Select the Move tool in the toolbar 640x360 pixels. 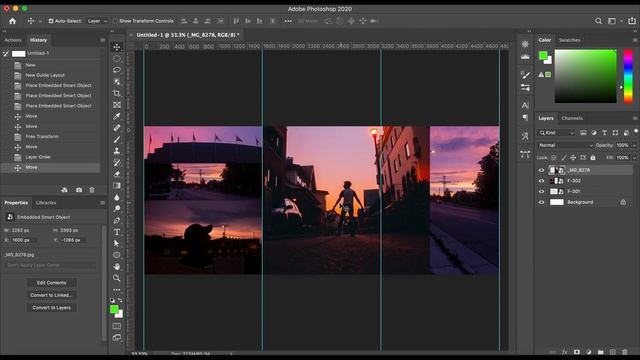point(117,47)
